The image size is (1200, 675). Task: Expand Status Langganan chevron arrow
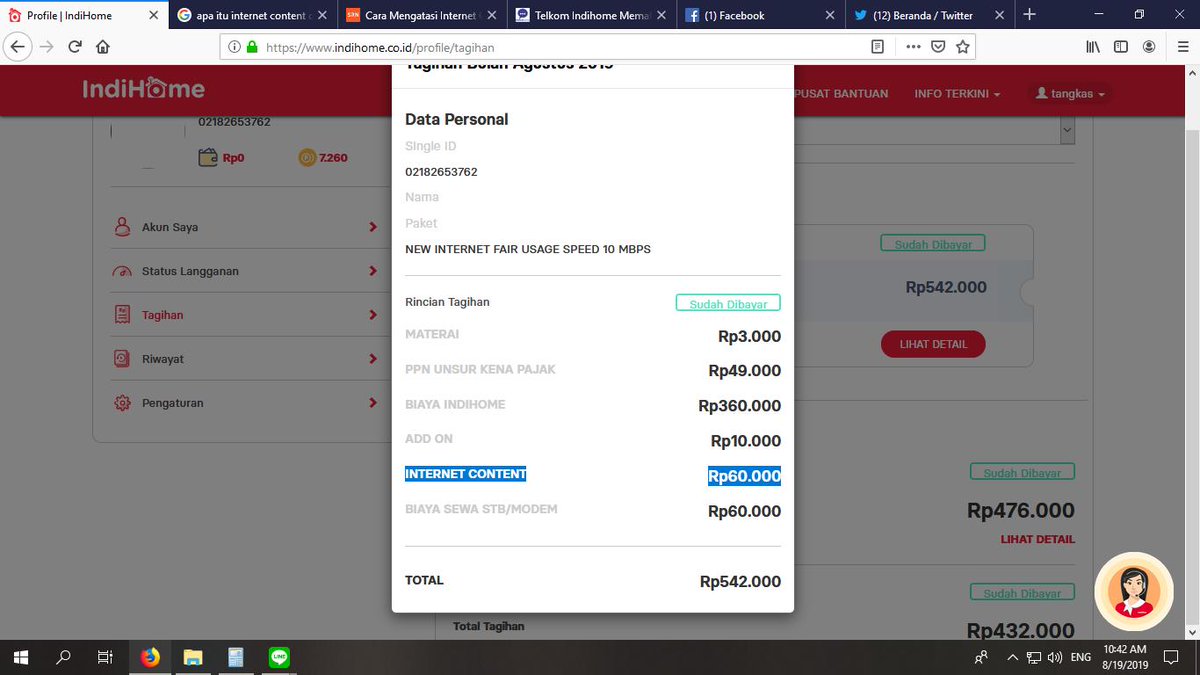coord(373,271)
